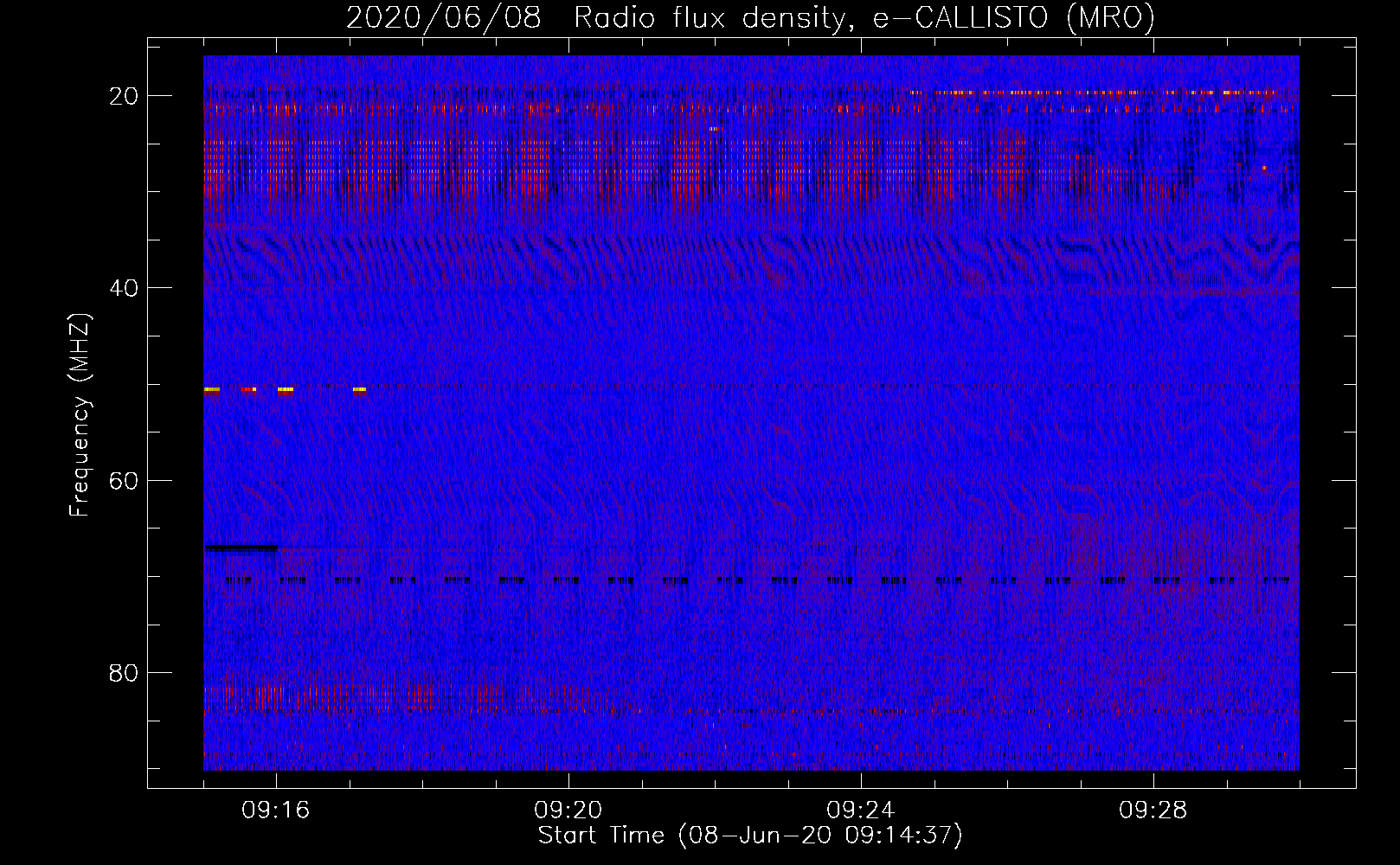Select the date 2020/06/08 in title
Screen dimensions: 1400x865
pyautogui.click(x=444, y=18)
